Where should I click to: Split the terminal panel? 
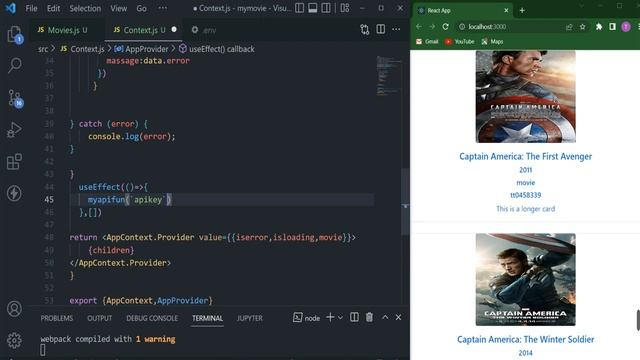pyautogui.click(x=354, y=317)
